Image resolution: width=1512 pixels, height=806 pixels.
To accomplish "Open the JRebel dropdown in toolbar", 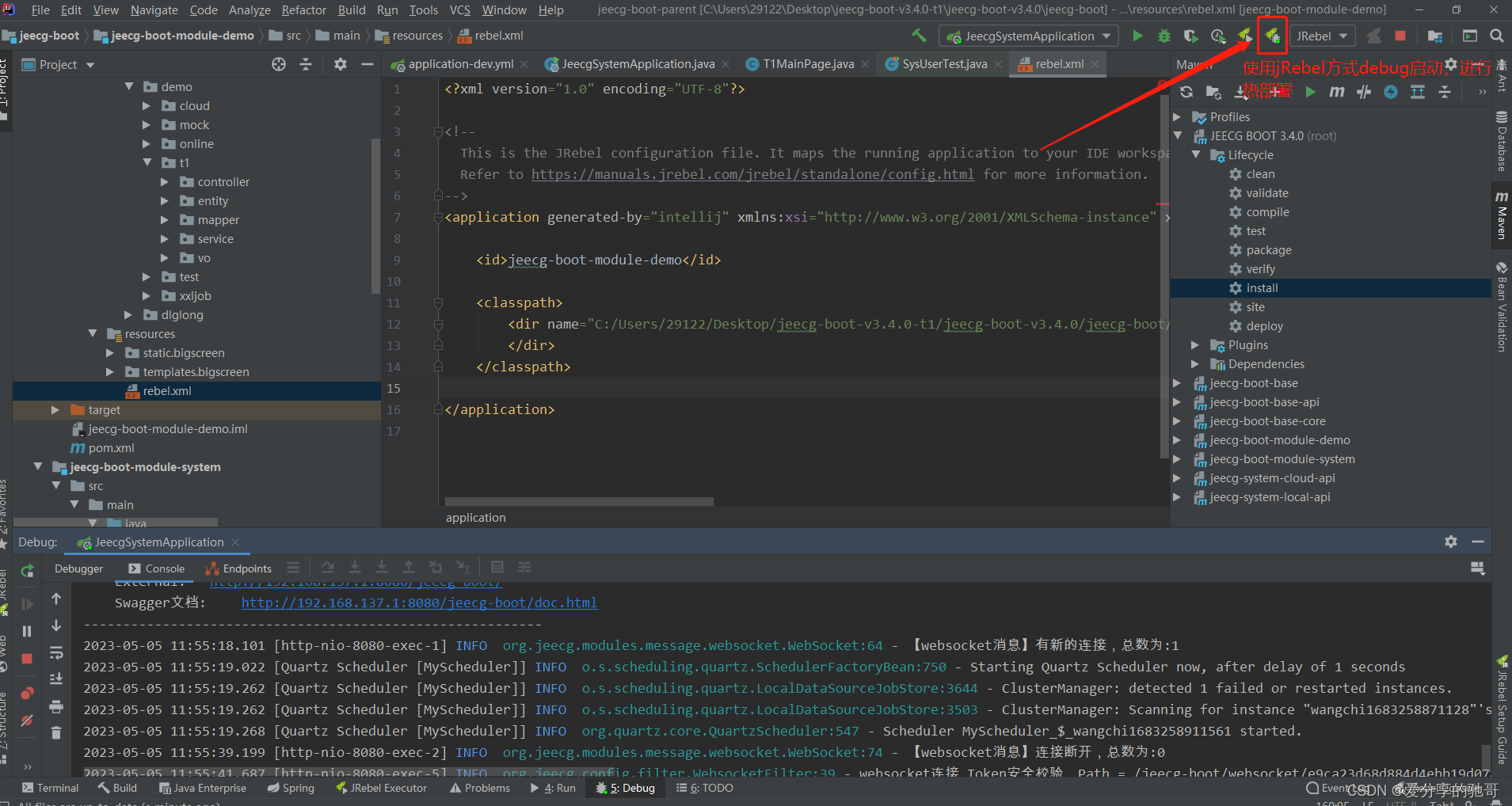I will pyautogui.click(x=1322, y=36).
